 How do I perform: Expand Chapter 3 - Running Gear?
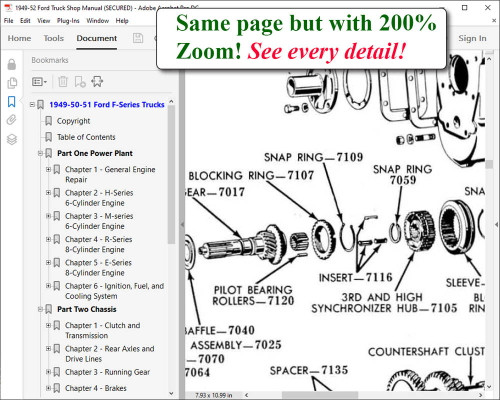(48, 372)
